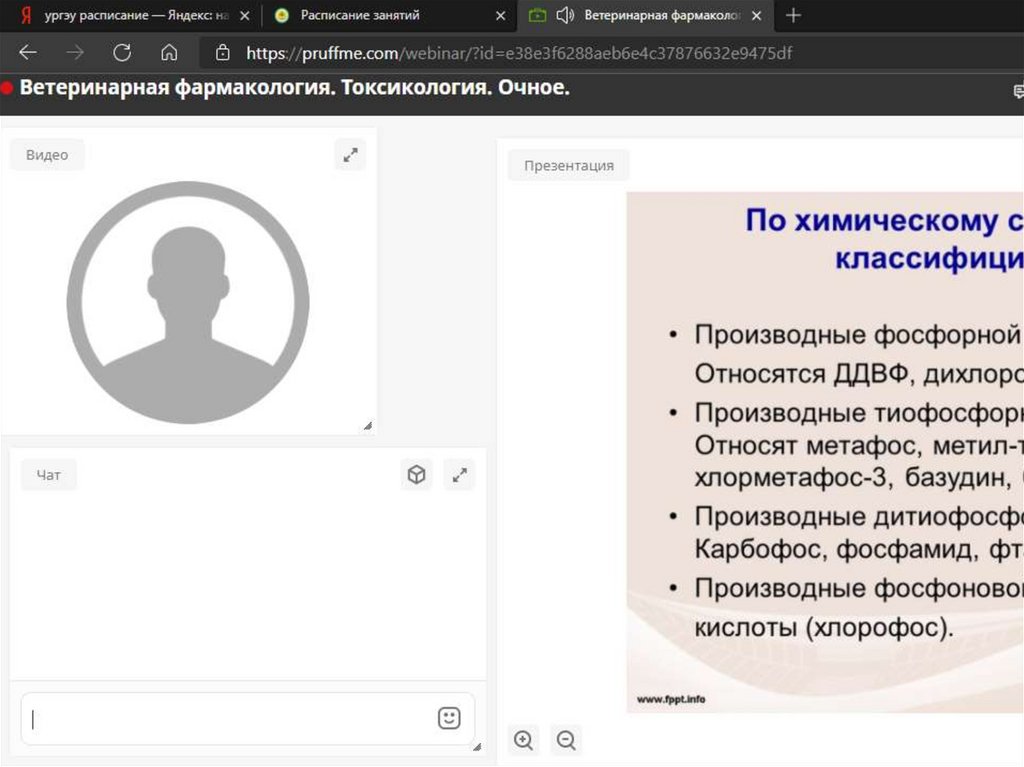This screenshot has width=1024, height=767.
Task: Navigate back in browser history
Action: (x=28, y=53)
